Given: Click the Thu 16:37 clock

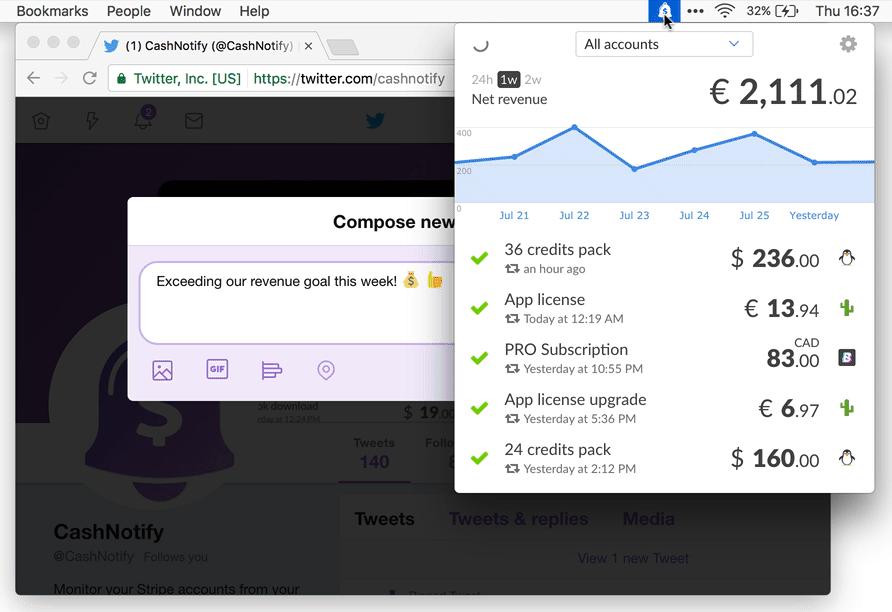Looking at the screenshot, I should [x=847, y=11].
